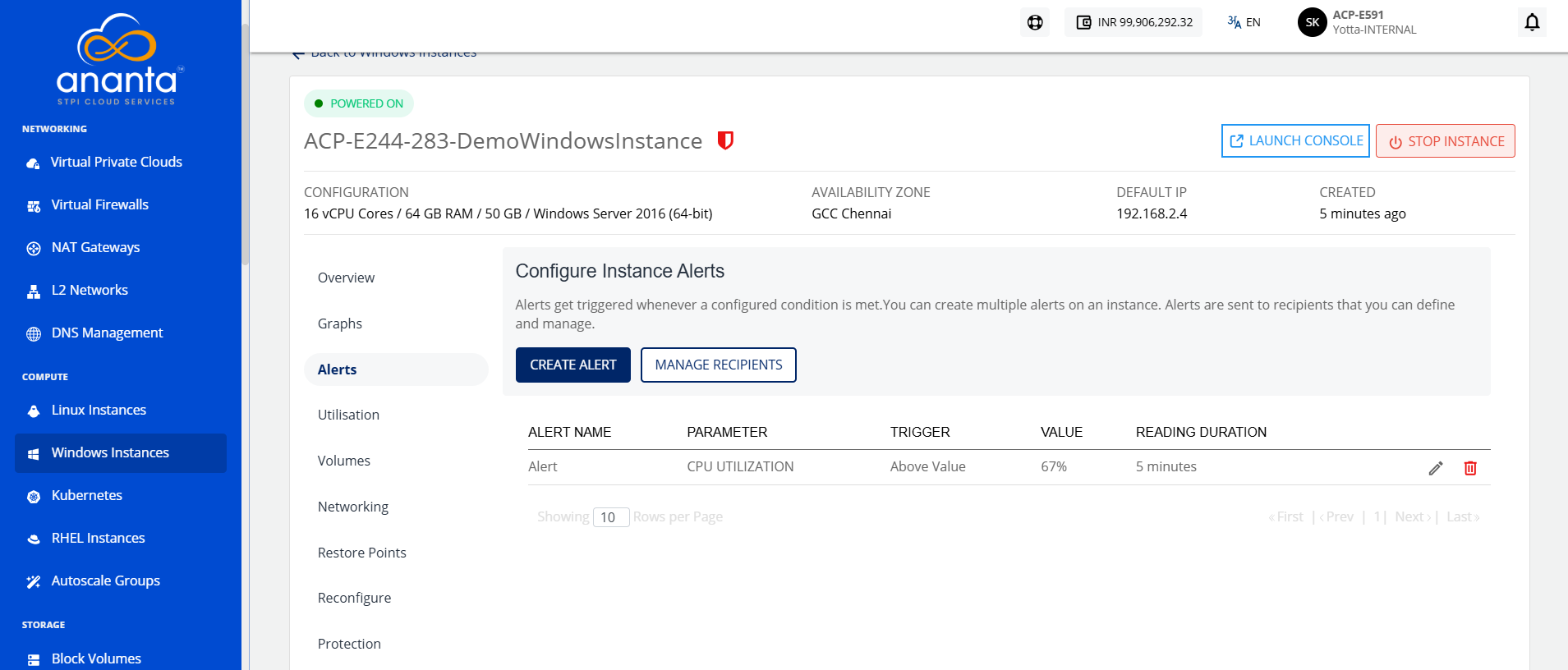Go to Virtual Firewalls
Screen dimensions: 1568x670
click(x=100, y=205)
